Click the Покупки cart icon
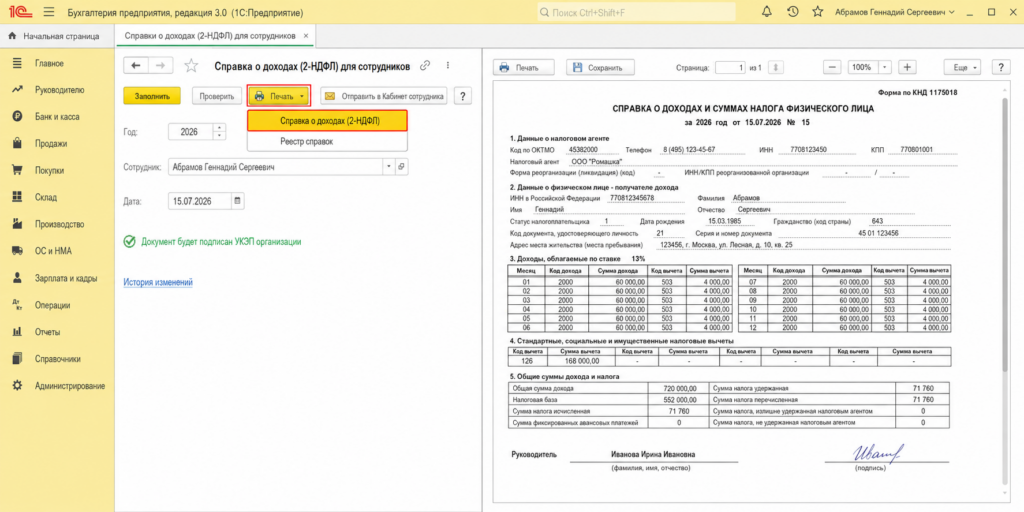Image resolution: width=1024 pixels, height=512 pixels. pos(18,170)
